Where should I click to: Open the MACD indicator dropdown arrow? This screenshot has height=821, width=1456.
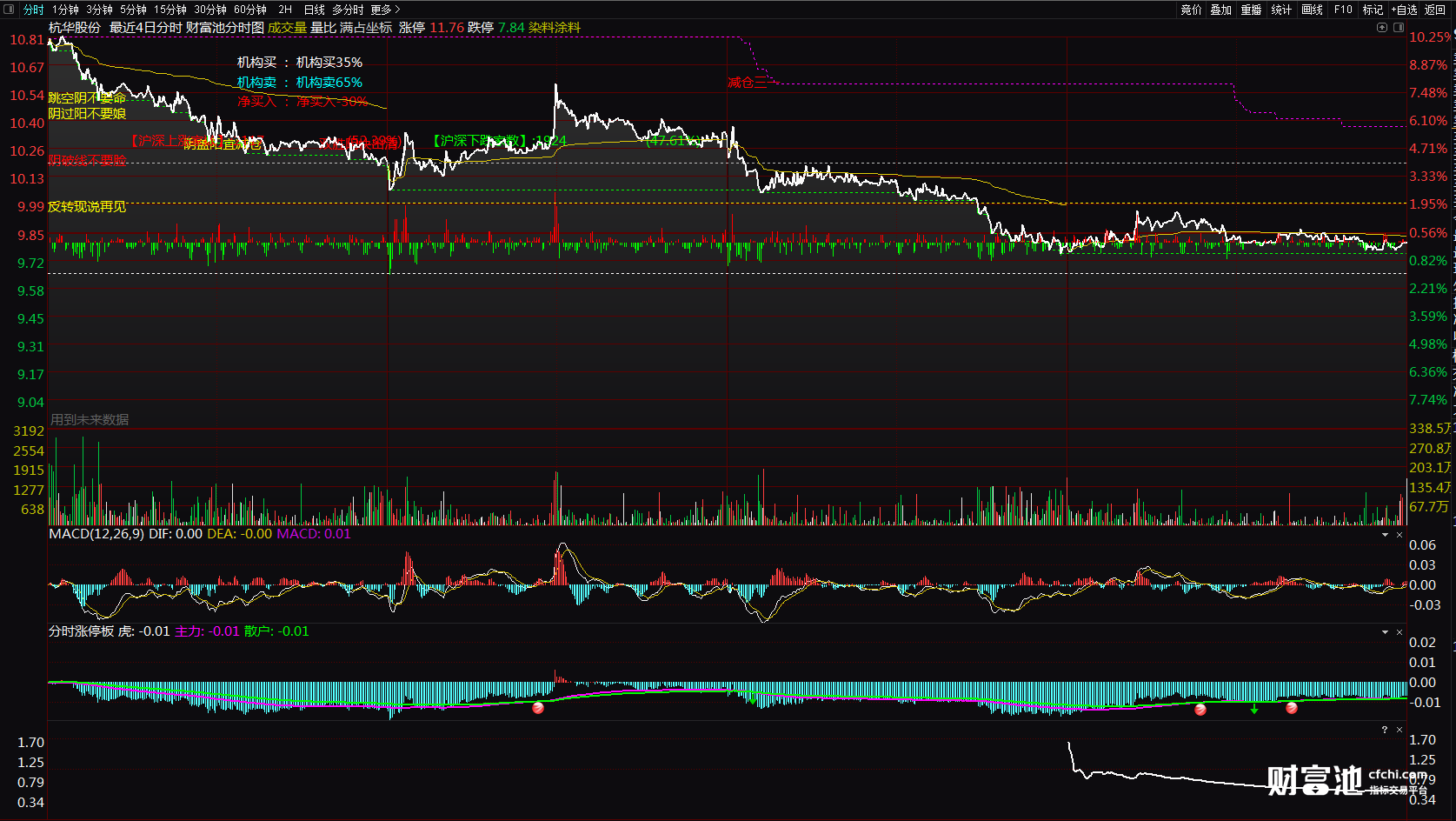point(1385,535)
